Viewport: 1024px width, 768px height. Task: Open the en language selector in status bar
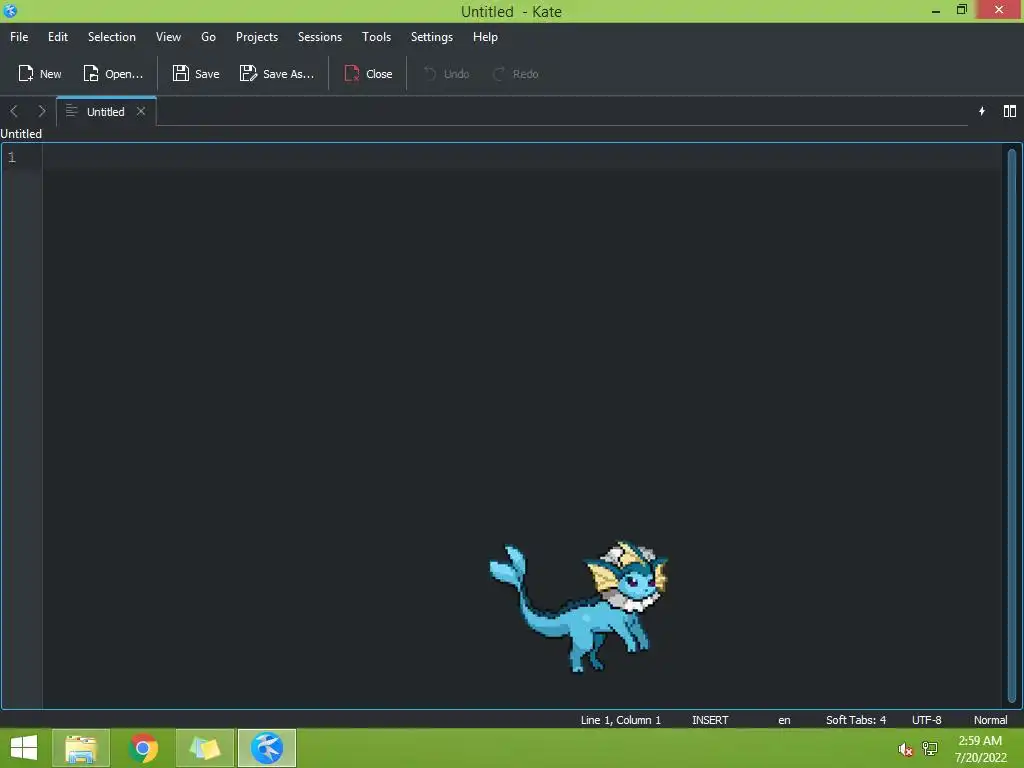click(784, 720)
